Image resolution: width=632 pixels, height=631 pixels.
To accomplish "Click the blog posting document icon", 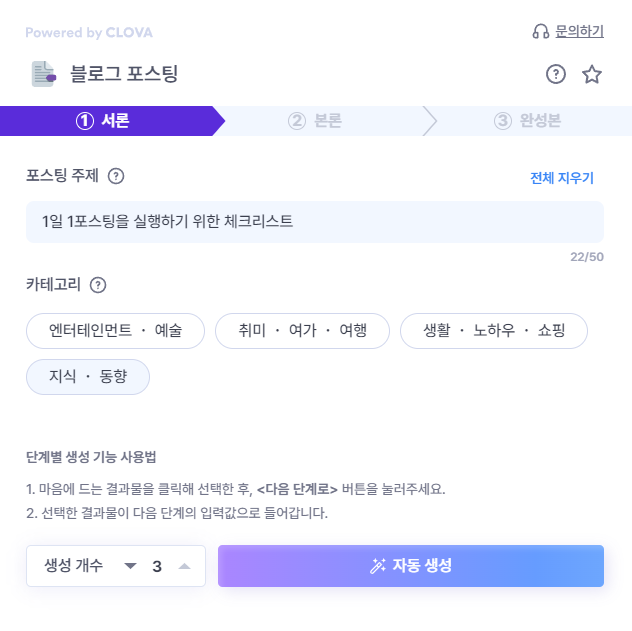I will 44,74.
